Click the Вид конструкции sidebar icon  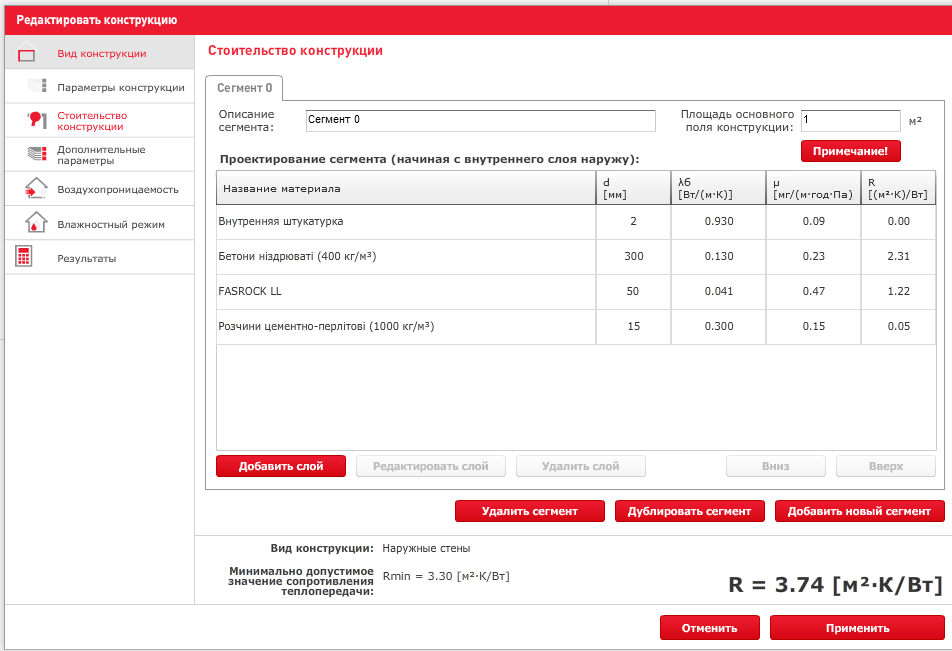pyautogui.click(x=27, y=54)
